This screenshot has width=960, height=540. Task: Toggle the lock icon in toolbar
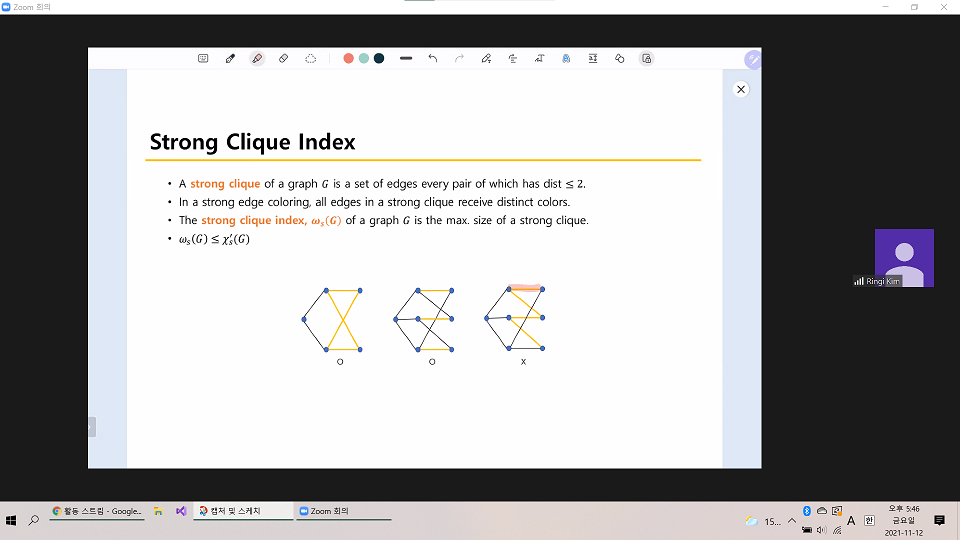tap(646, 59)
